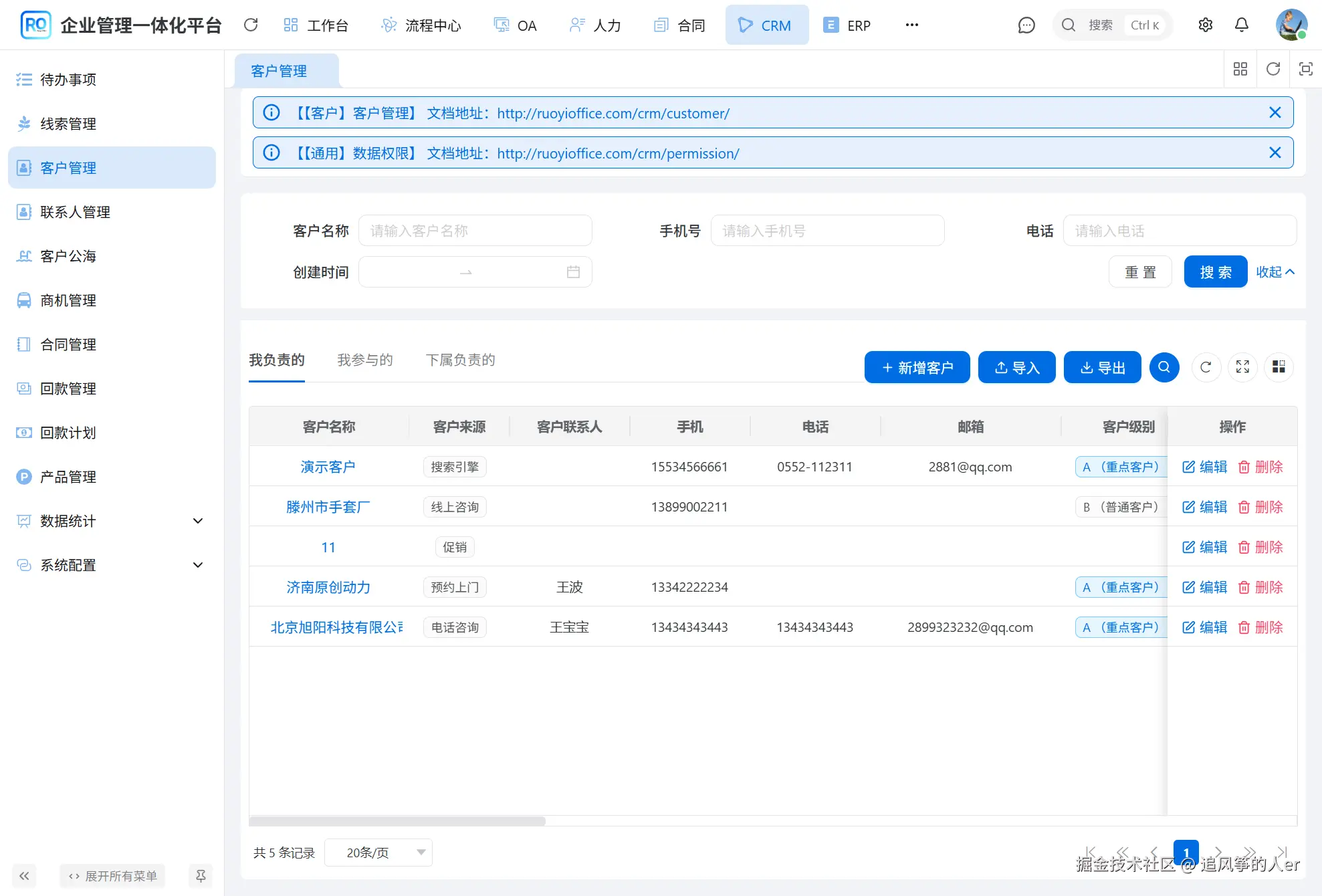
Task: Open 客户公海 in the sidebar
Action: pos(112,256)
